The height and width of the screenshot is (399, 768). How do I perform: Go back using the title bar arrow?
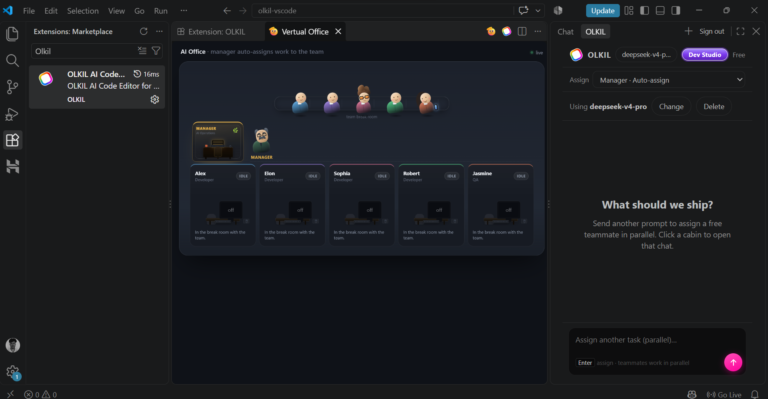[227, 10]
